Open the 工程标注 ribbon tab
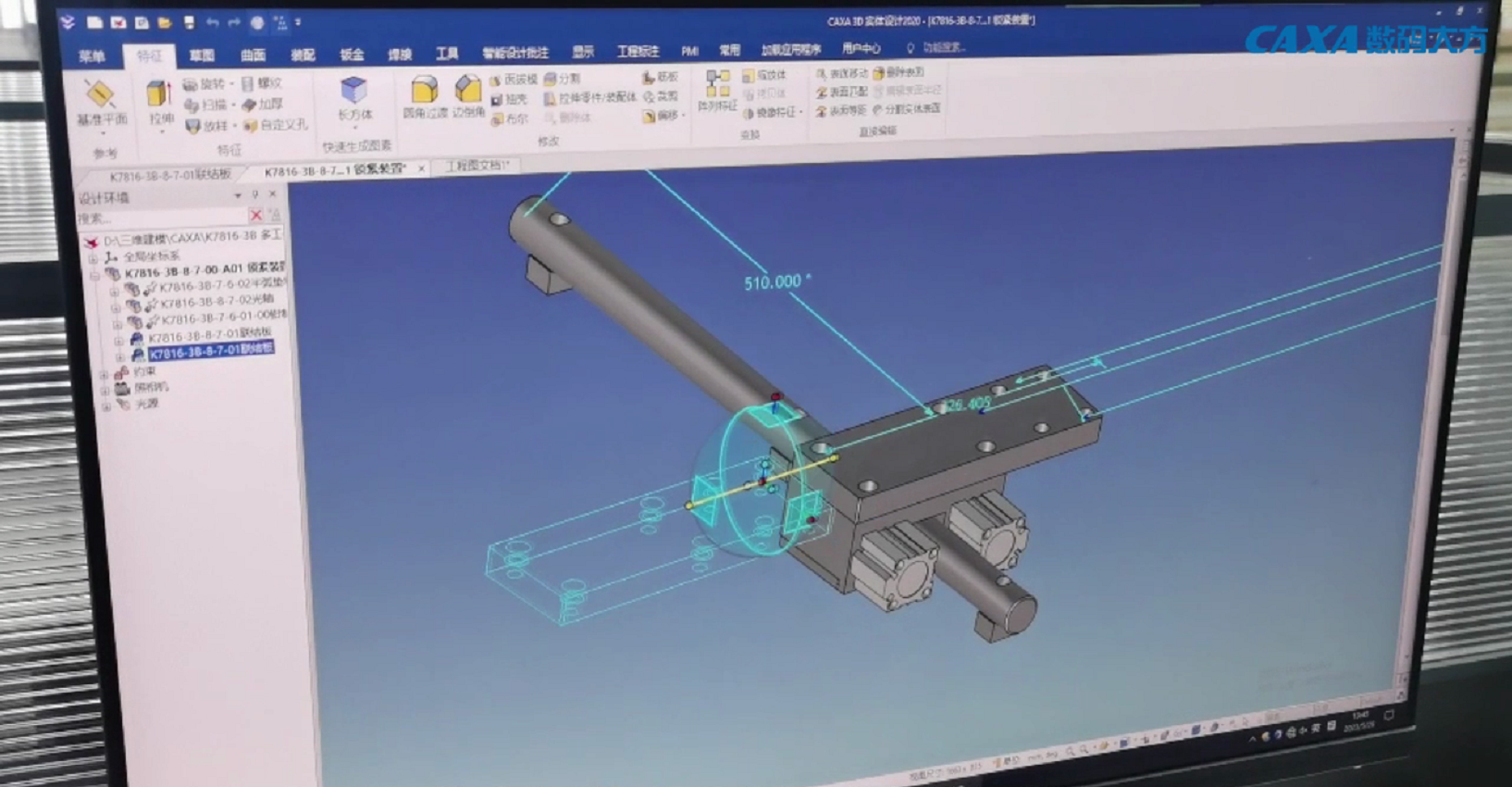This screenshot has height=787, width=1512. tap(638, 51)
